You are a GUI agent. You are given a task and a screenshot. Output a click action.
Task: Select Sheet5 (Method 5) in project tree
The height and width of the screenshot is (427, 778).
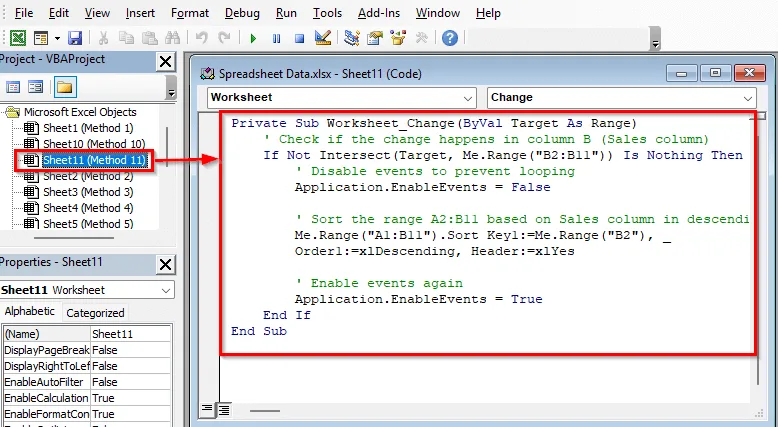88,224
